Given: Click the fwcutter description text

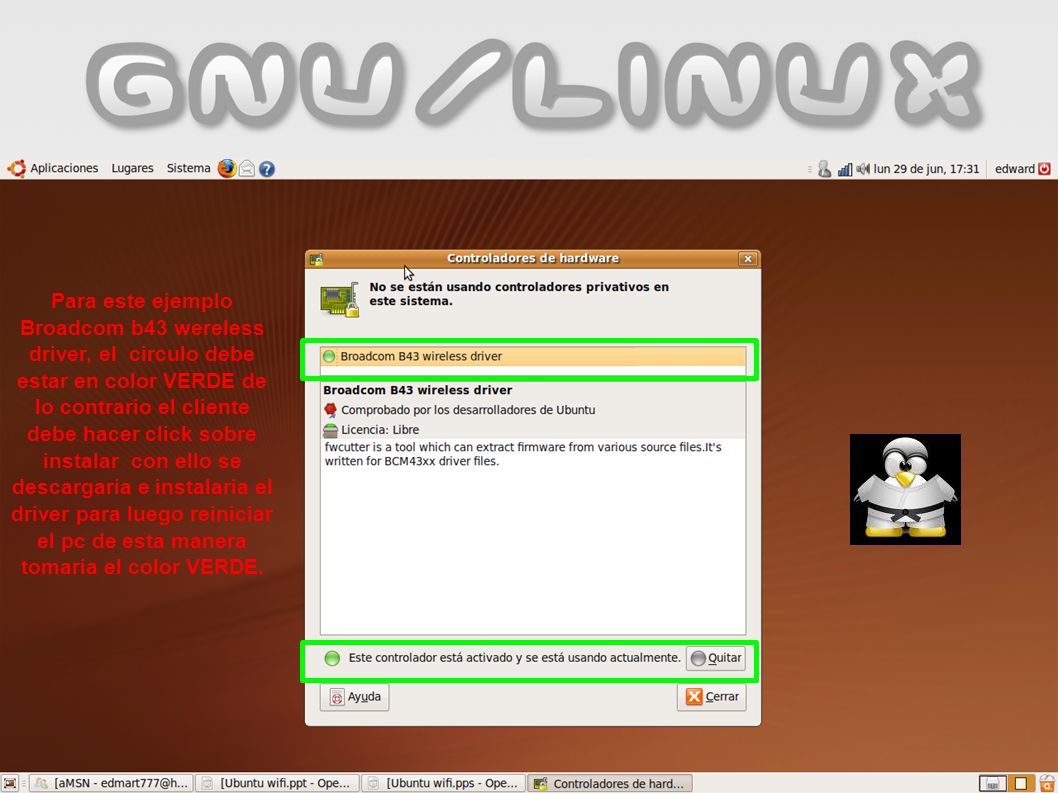Looking at the screenshot, I should click(523, 454).
